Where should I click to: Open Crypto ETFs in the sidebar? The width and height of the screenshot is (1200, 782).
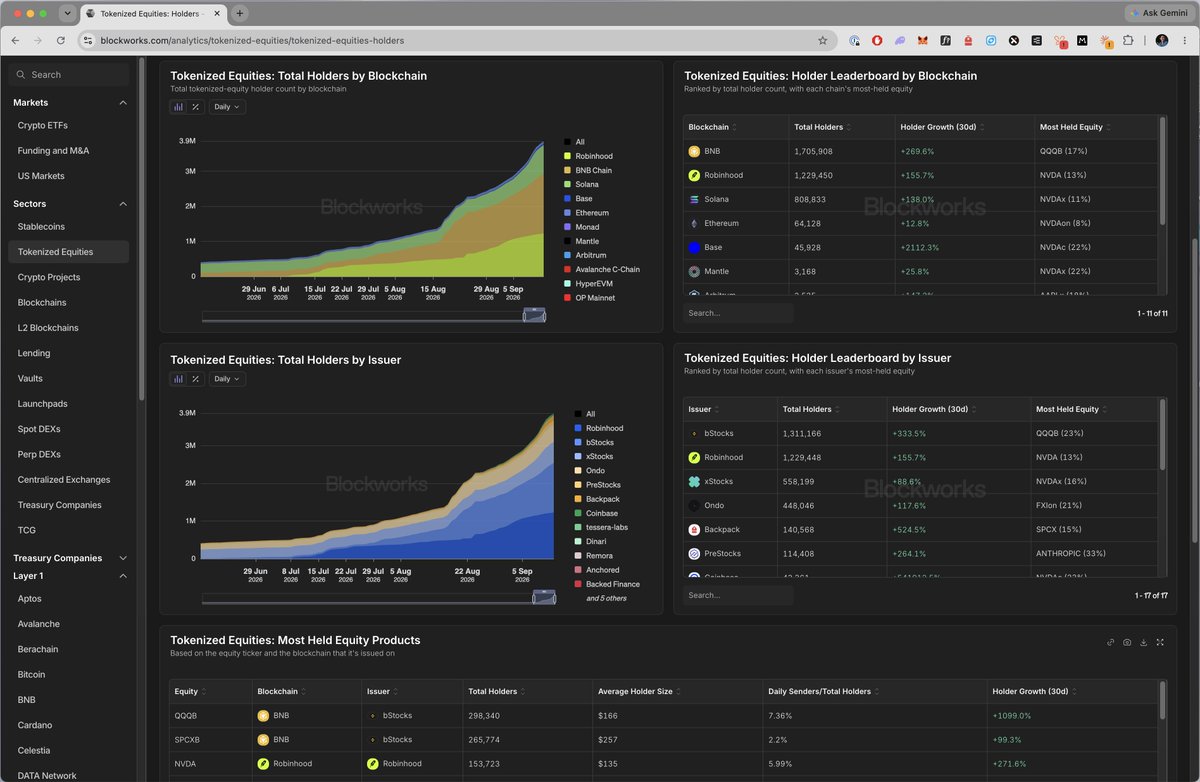coord(43,126)
